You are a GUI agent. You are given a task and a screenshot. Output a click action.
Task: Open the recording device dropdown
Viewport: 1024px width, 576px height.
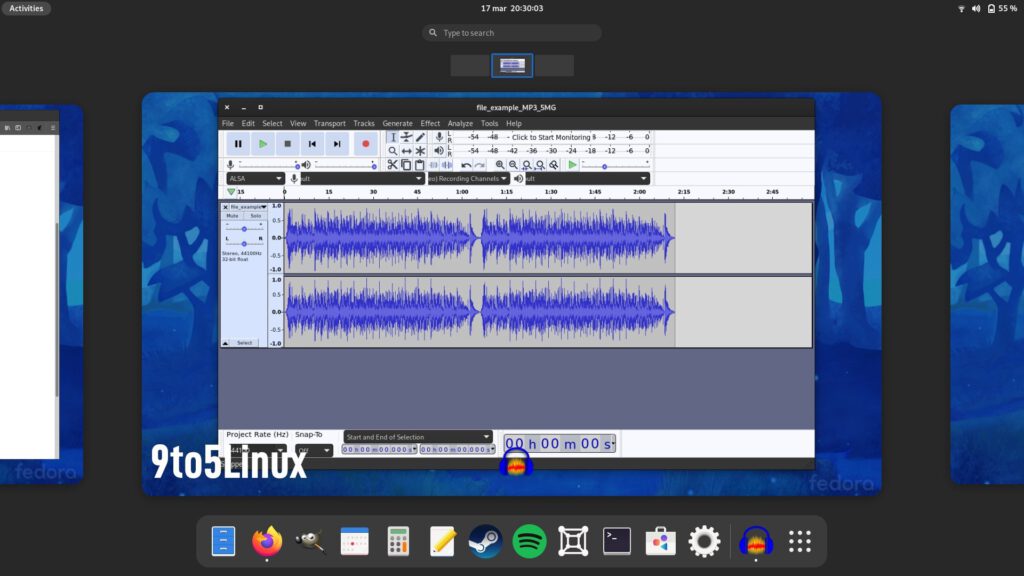click(362, 178)
